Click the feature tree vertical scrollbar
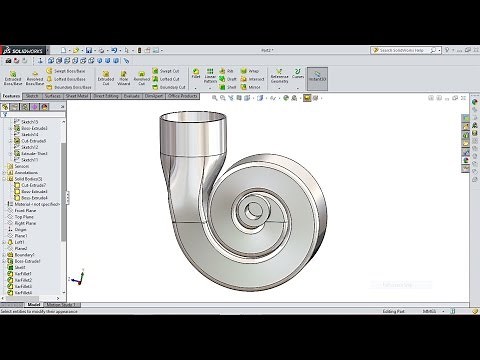Viewport: 480px width, 360px height. (x=63, y=192)
